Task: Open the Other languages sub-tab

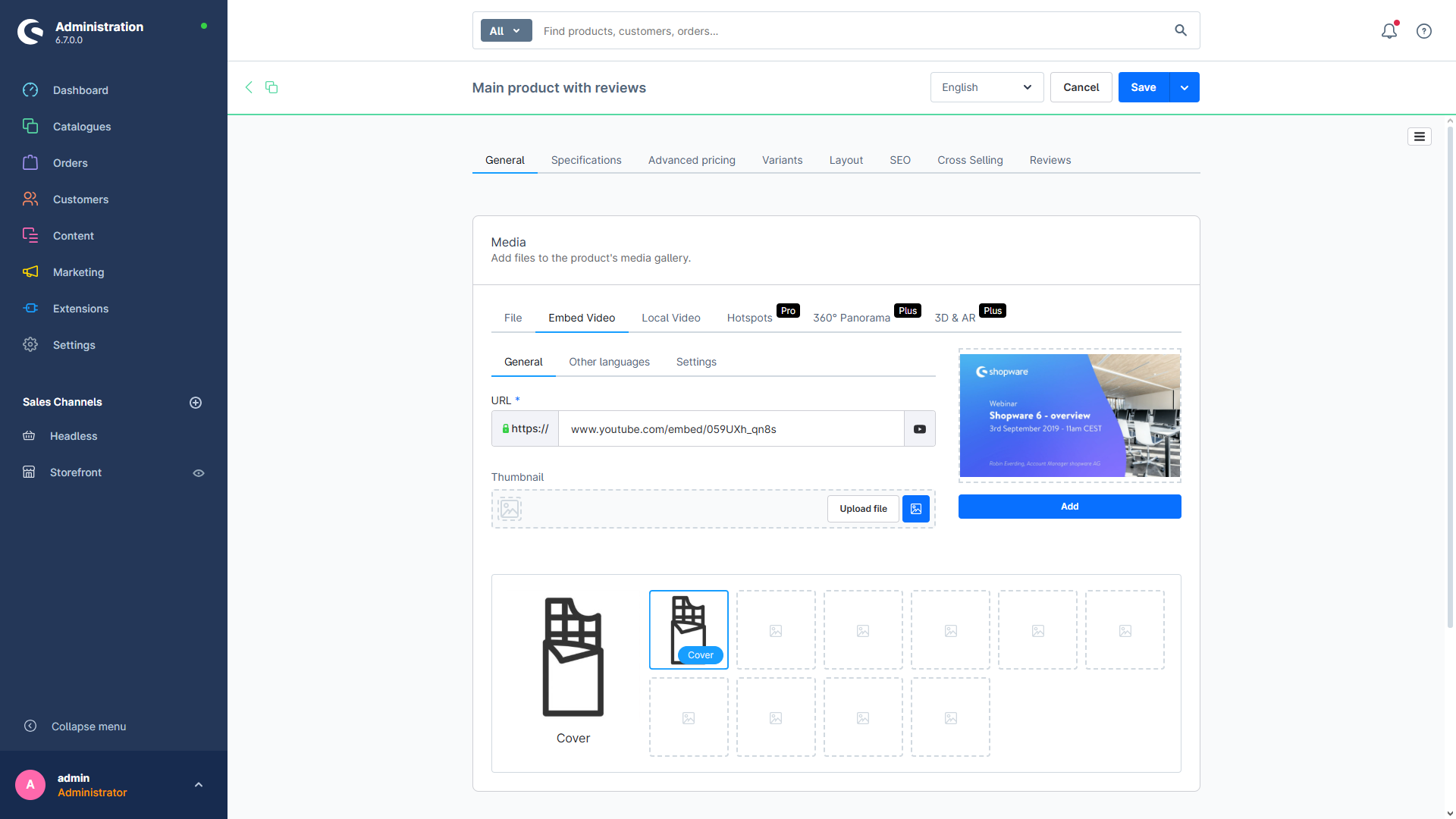Action: (609, 362)
